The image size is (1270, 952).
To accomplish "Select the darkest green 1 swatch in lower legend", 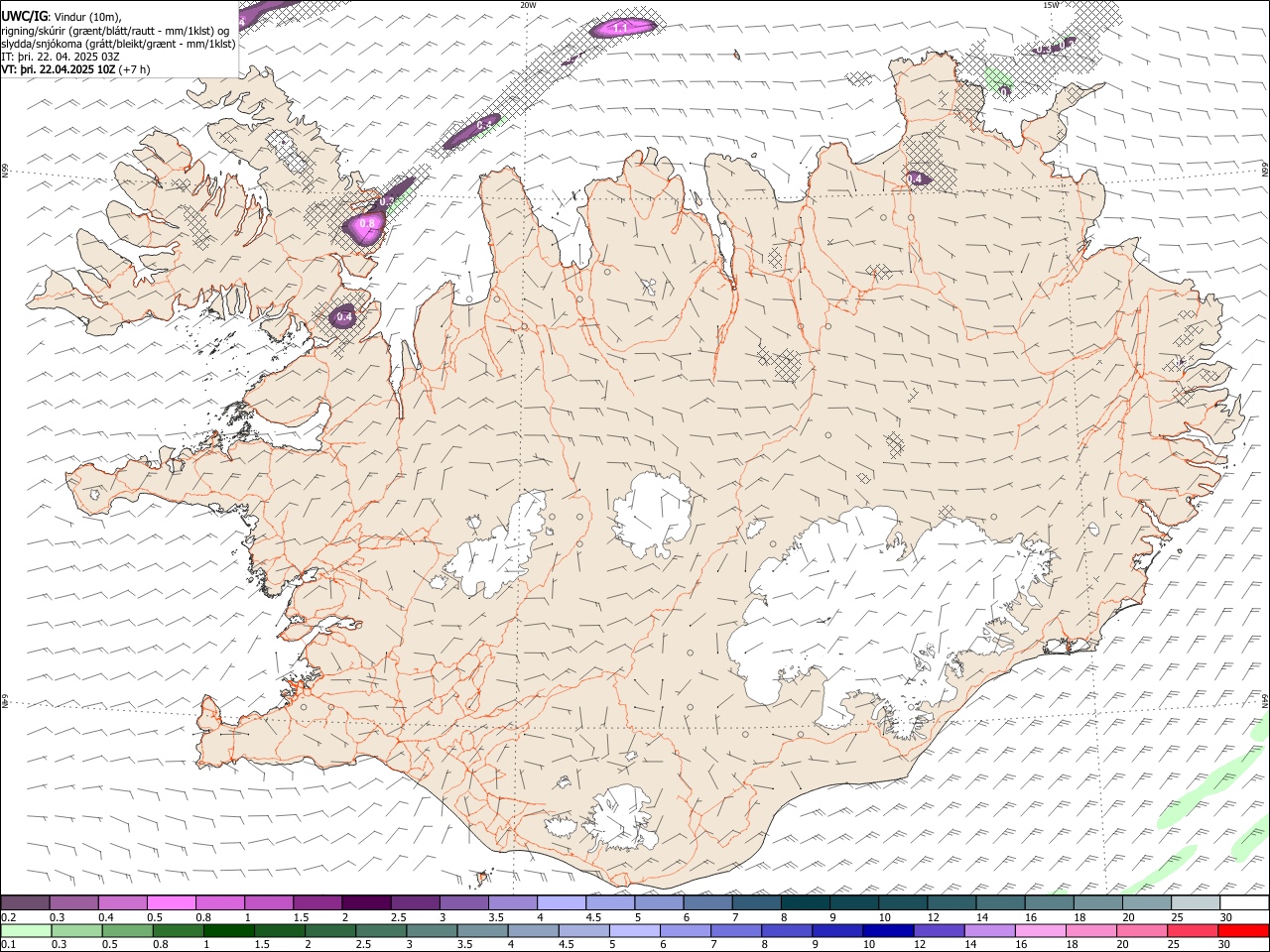I will (x=228, y=930).
